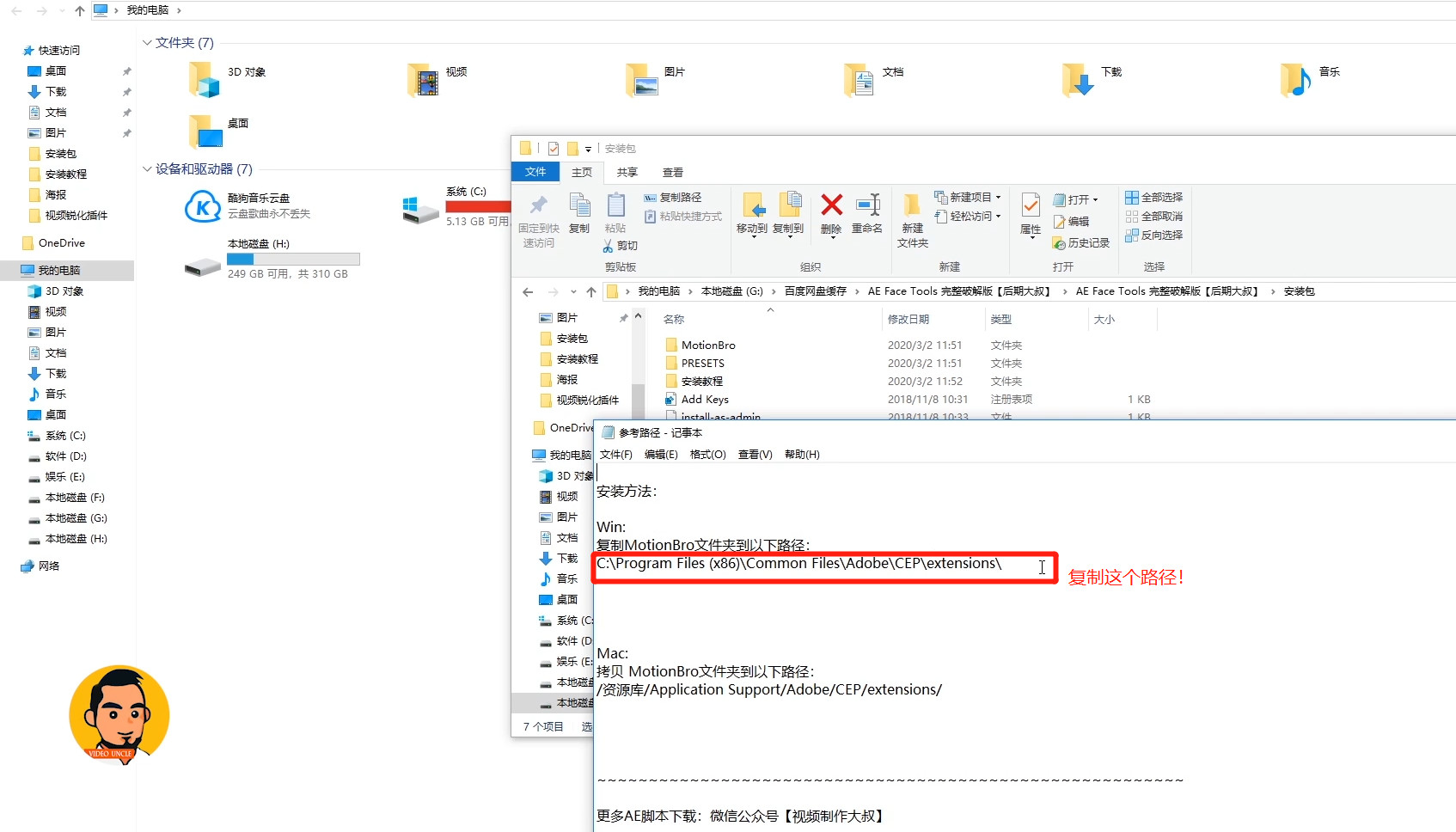Open 历史记录 from the ribbon
1456x832 pixels.
coord(1081,243)
